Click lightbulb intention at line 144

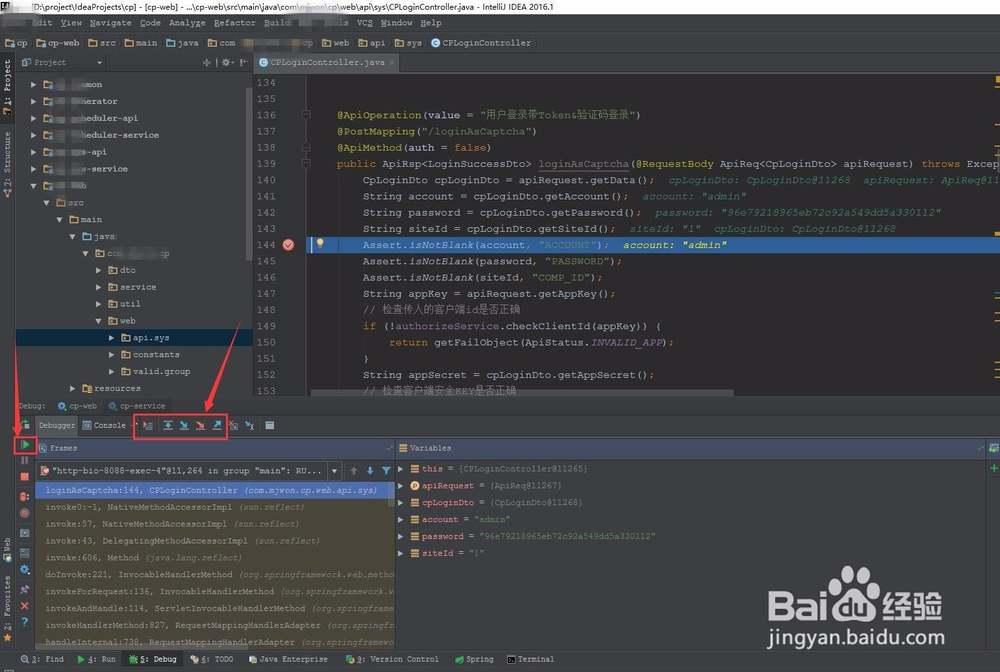(x=320, y=244)
